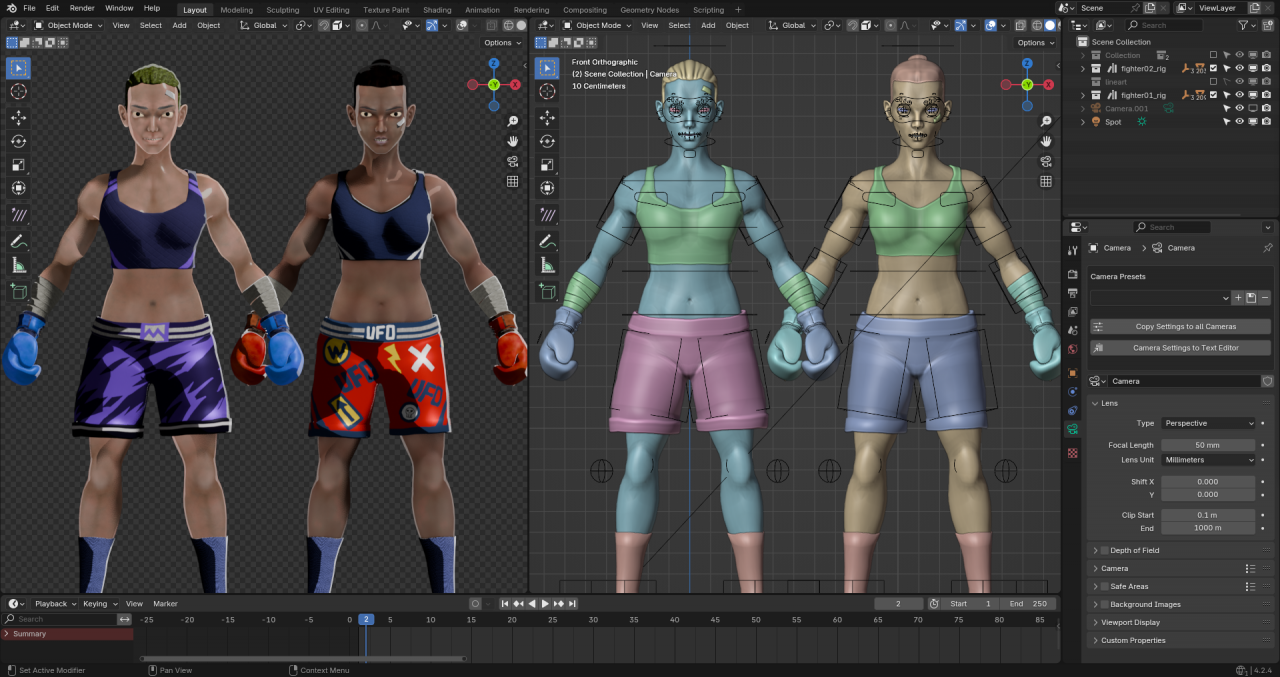Open the Render menu
Image resolution: width=1280 pixels, height=677 pixels.
(82, 8)
